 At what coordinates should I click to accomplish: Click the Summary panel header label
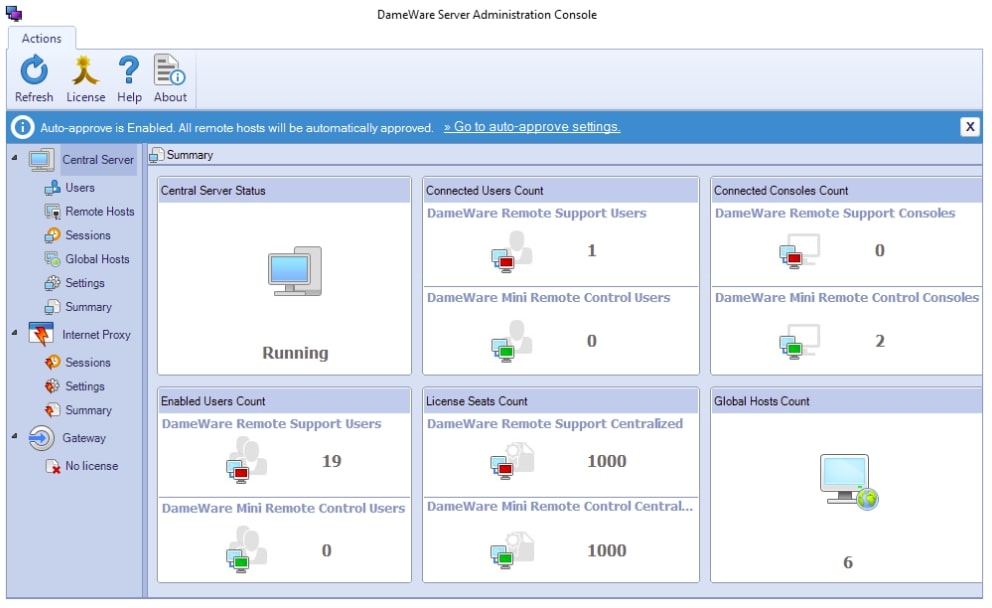(190, 155)
